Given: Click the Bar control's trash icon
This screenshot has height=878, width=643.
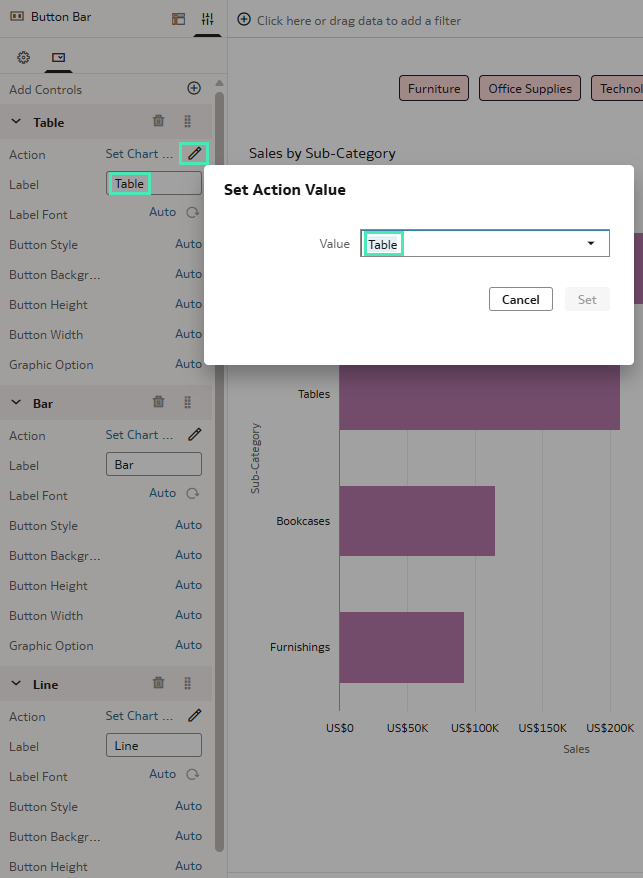Looking at the screenshot, I should coord(158,403).
